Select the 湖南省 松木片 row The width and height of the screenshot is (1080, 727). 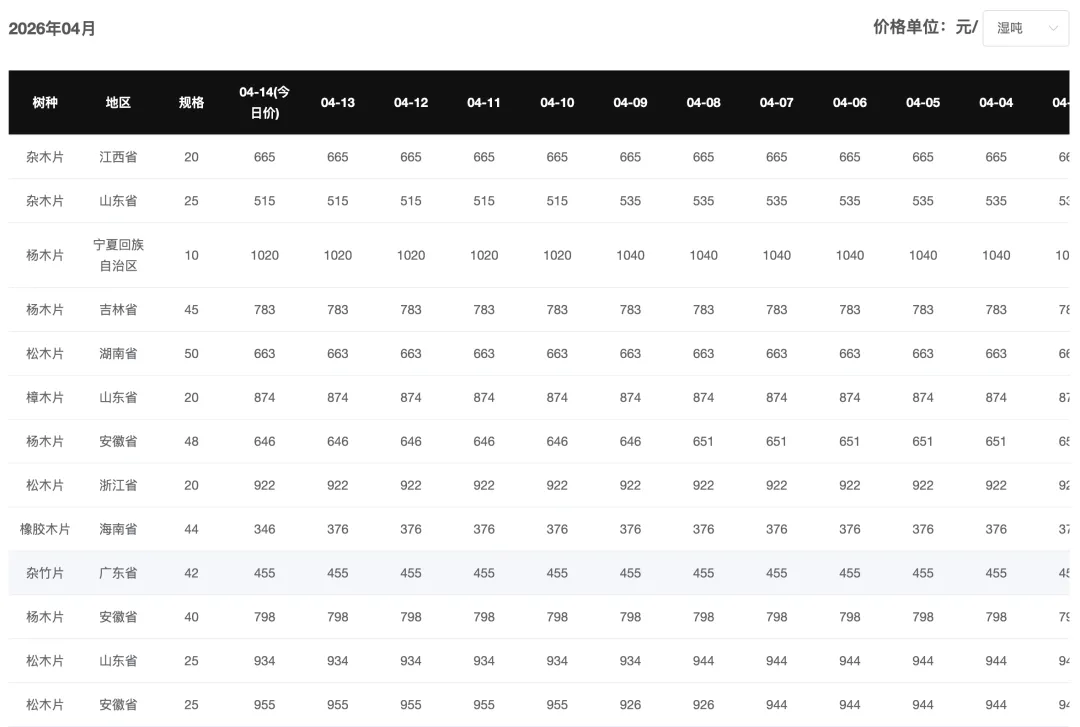(539, 354)
